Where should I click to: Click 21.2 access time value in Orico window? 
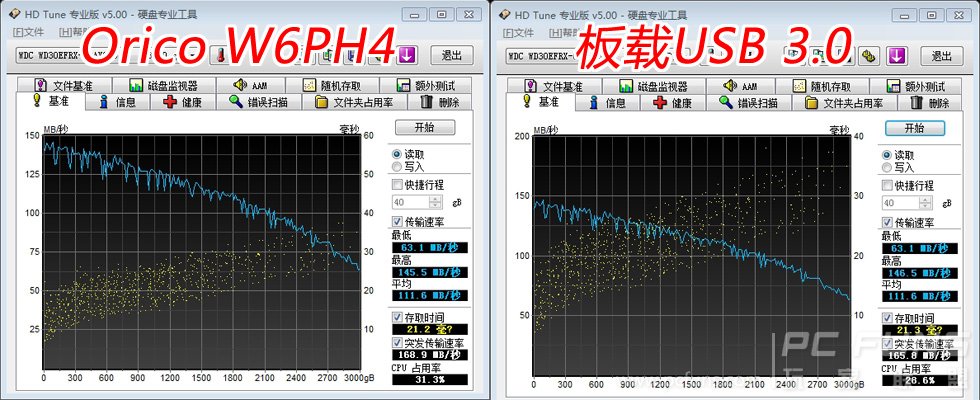(429, 330)
